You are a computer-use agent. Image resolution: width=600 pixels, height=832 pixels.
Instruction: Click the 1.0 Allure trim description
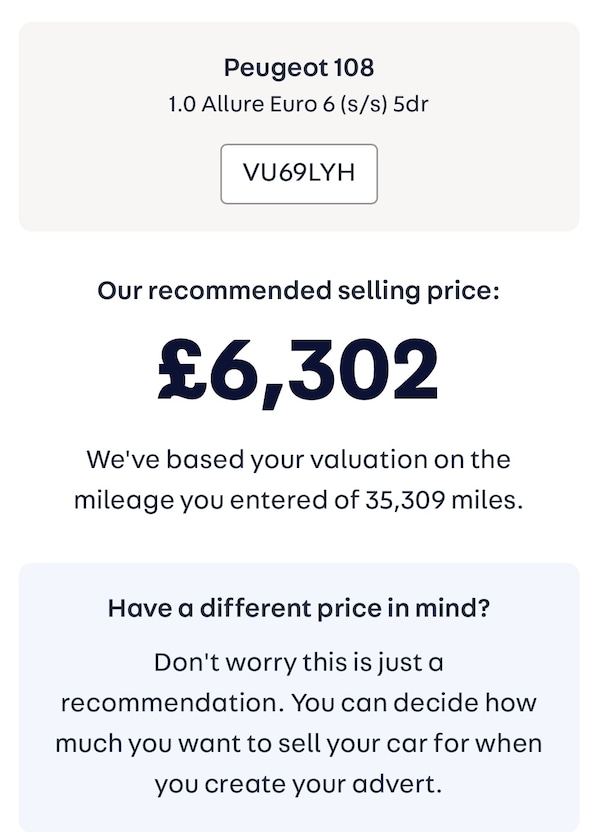click(x=299, y=103)
